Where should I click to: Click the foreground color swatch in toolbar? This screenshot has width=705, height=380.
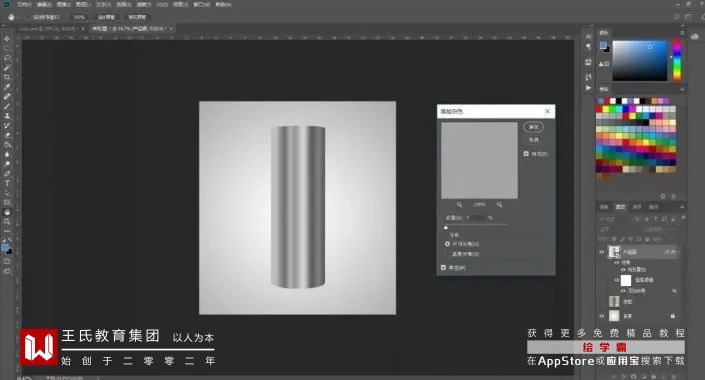(5, 247)
